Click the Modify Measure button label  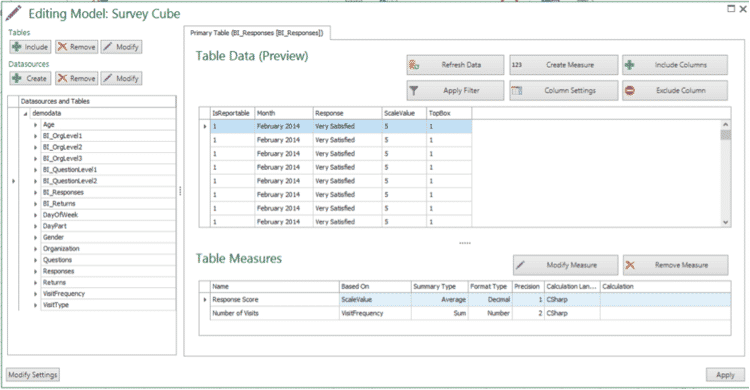click(572, 265)
